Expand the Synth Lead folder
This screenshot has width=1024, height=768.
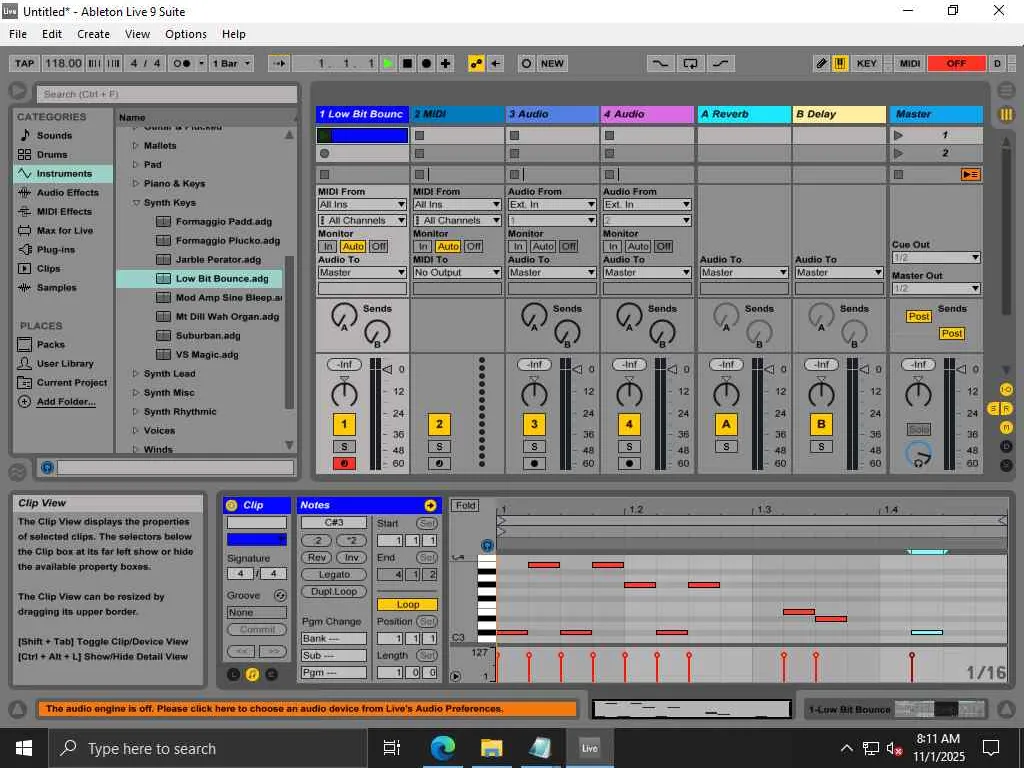[x=136, y=374]
